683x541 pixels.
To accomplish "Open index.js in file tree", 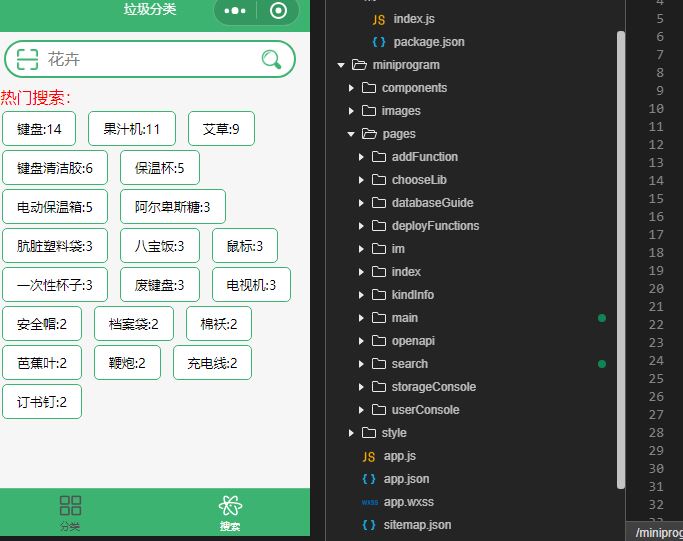I will click(x=414, y=19).
